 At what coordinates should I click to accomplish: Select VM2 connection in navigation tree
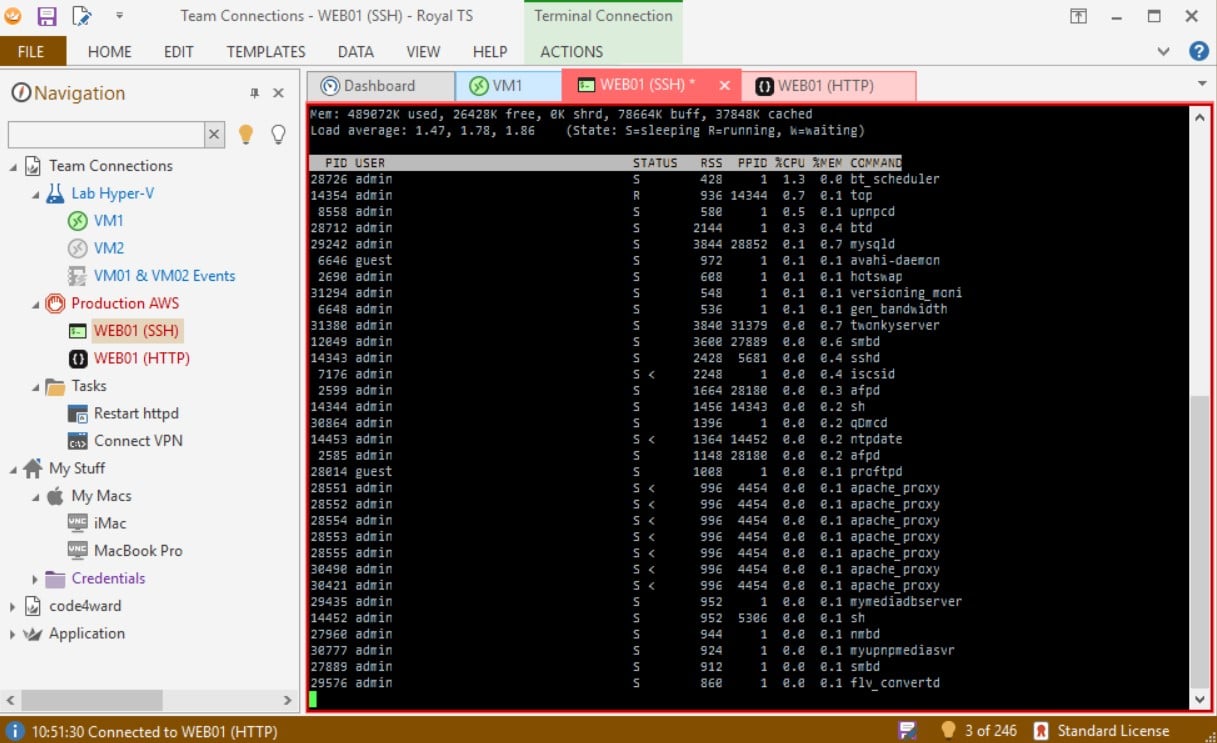108,248
